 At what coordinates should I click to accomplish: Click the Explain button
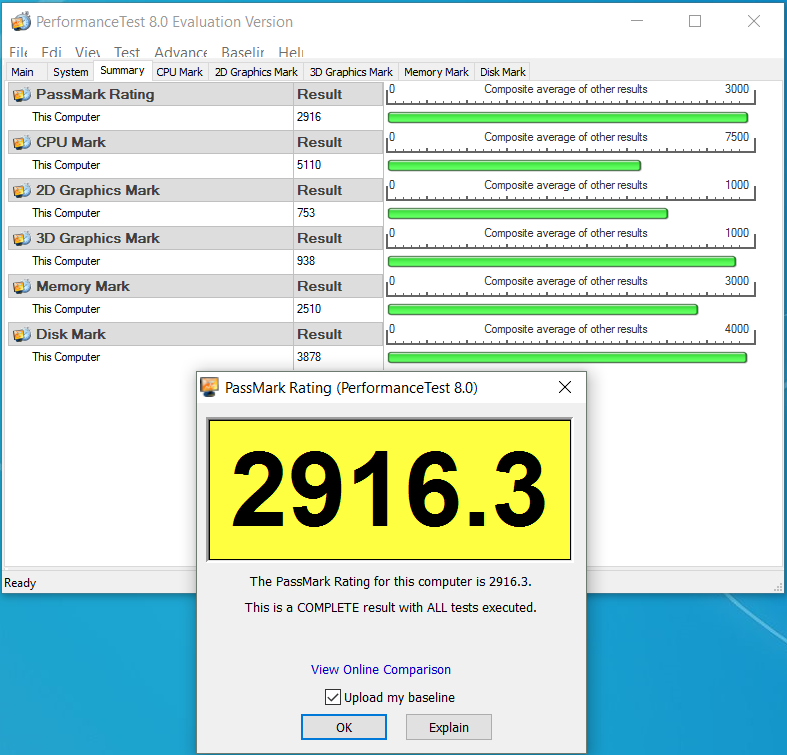tap(449, 727)
